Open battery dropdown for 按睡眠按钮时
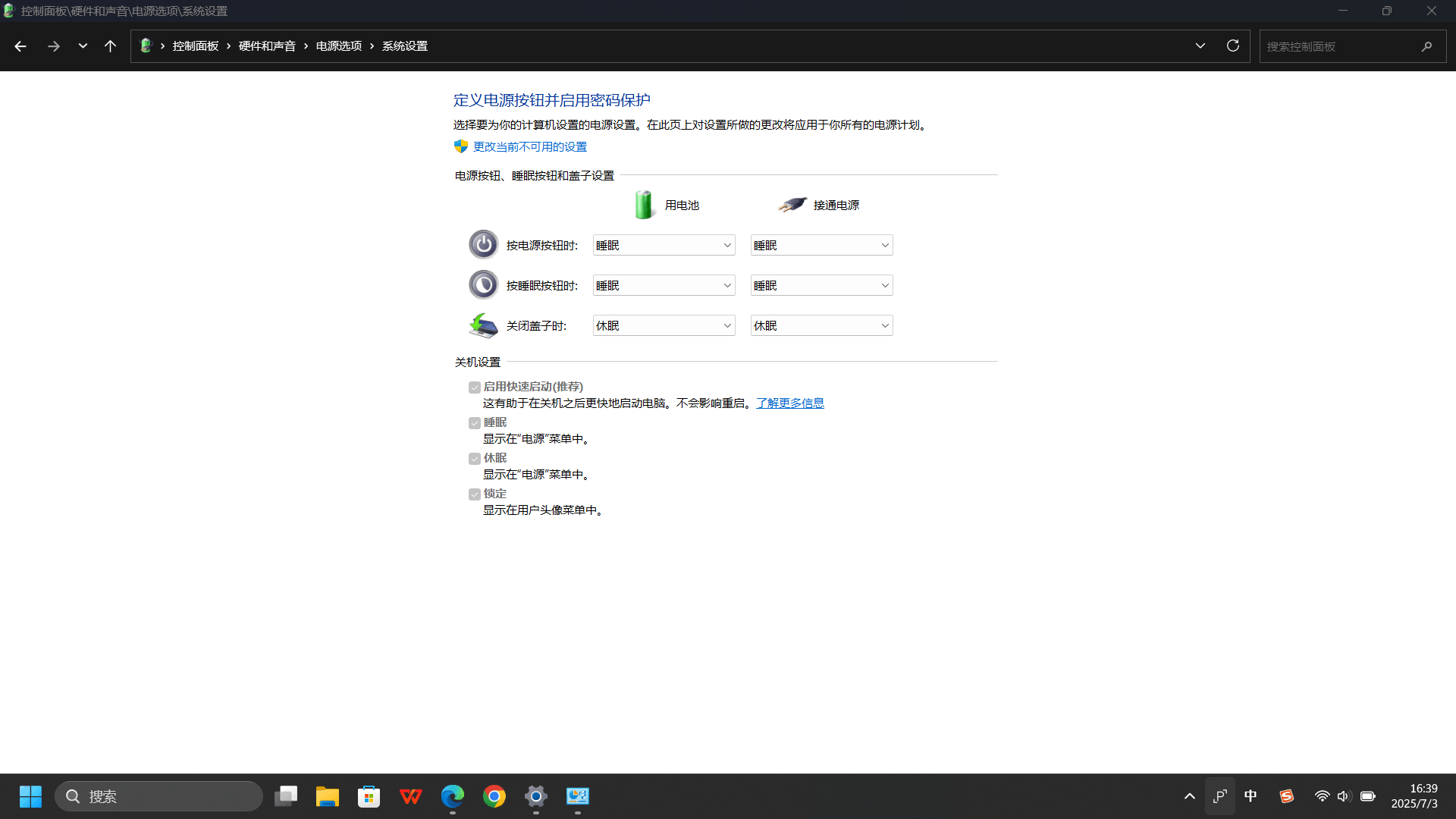The width and height of the screenshot is (1456, 819). (664, 285)
